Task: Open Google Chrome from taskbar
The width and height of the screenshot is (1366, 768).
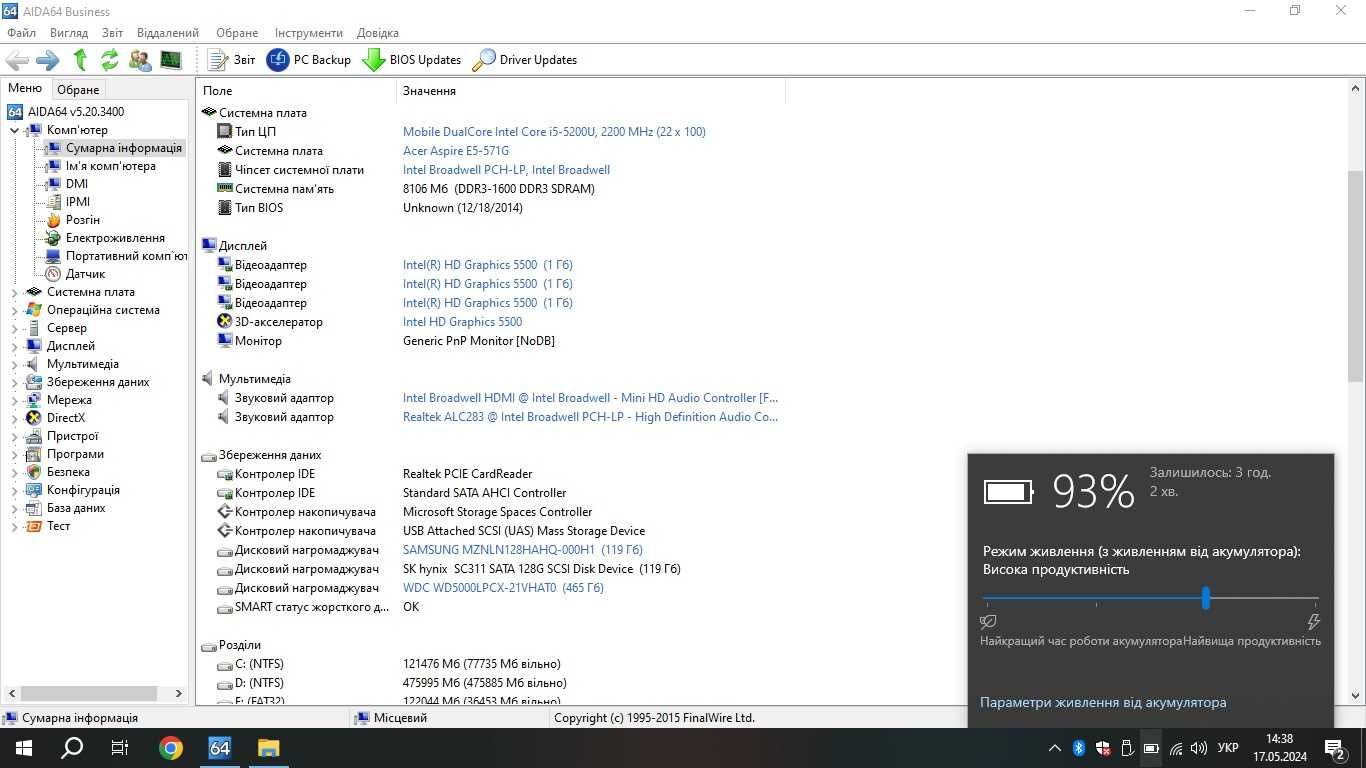Action: tap(171, 747)
